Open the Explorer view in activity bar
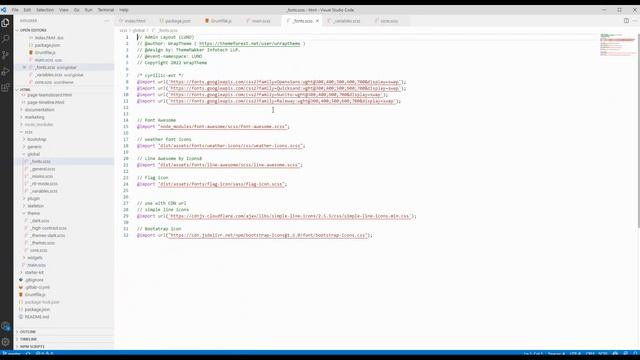The image size is (640, 360). [x=5, y=23]
